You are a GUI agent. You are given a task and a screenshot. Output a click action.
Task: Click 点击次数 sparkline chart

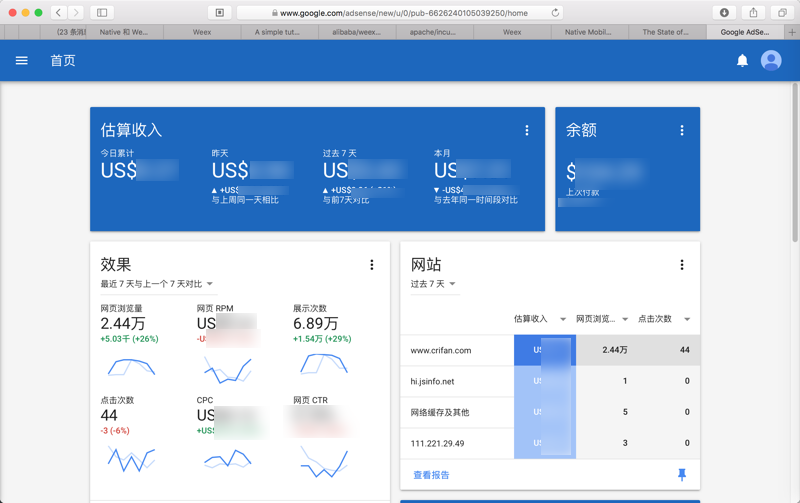(131, 459)
